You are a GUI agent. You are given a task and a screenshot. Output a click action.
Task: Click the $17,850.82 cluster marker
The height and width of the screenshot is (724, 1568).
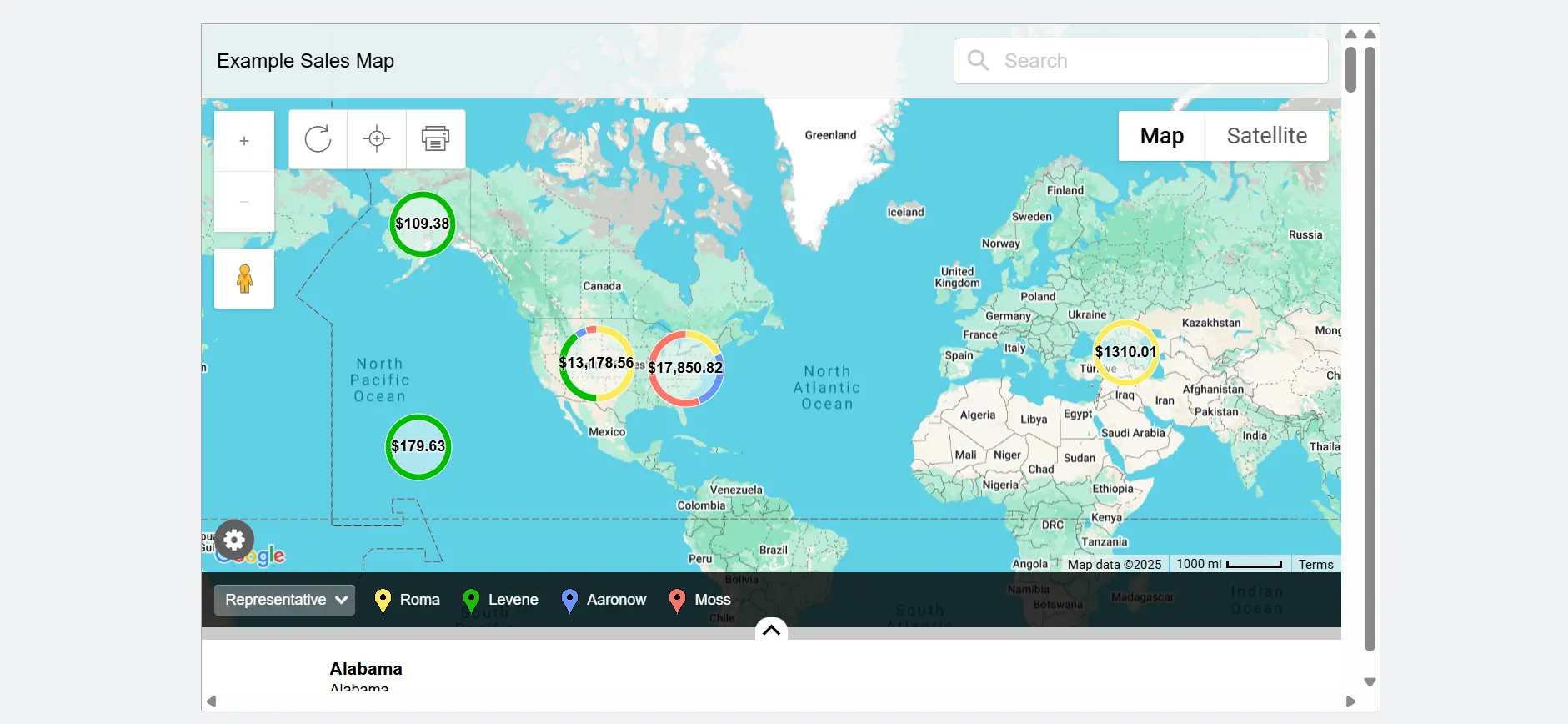685,368
